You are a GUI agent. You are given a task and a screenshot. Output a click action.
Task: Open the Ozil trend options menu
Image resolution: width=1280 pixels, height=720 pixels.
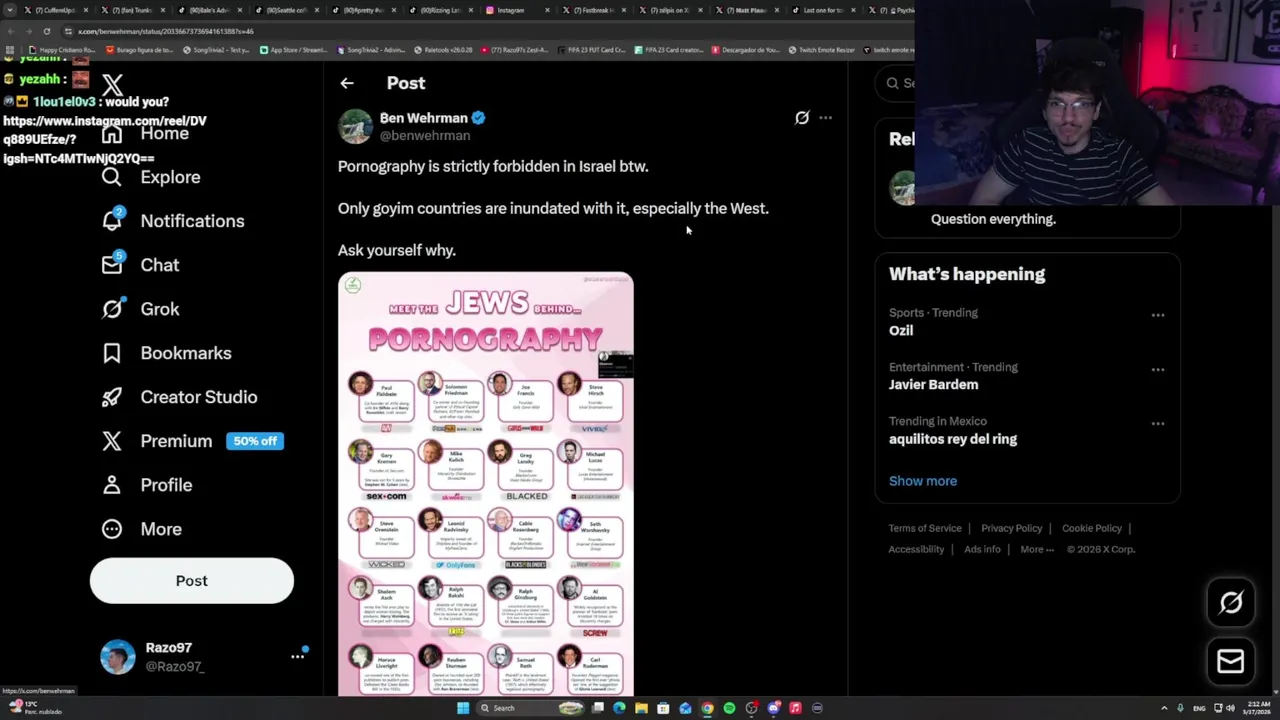1158,315
